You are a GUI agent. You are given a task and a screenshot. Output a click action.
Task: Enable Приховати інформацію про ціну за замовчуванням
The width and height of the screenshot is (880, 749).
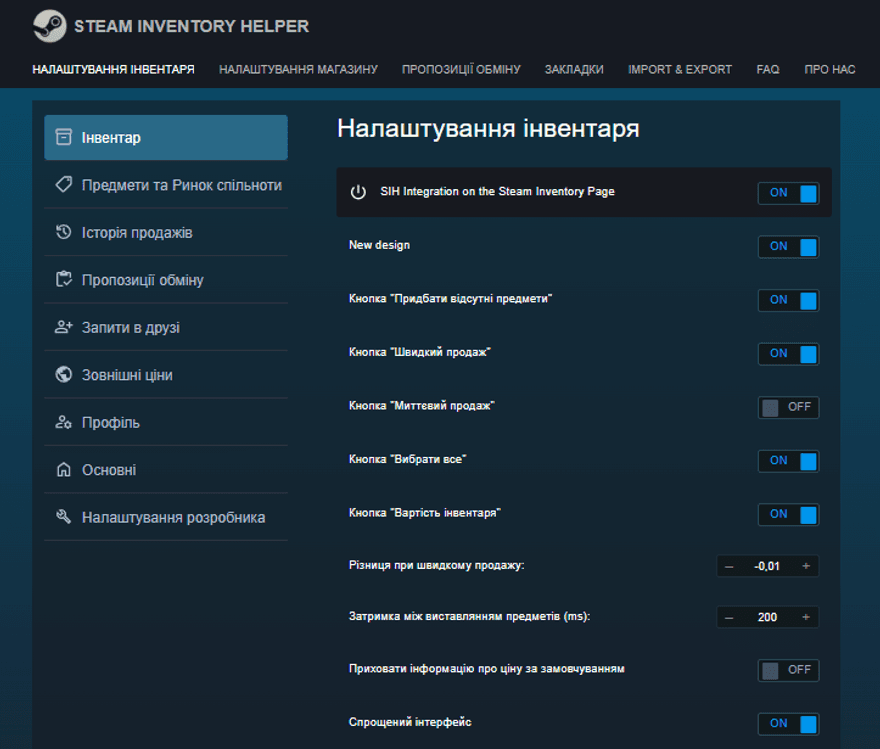click(788, 670)
